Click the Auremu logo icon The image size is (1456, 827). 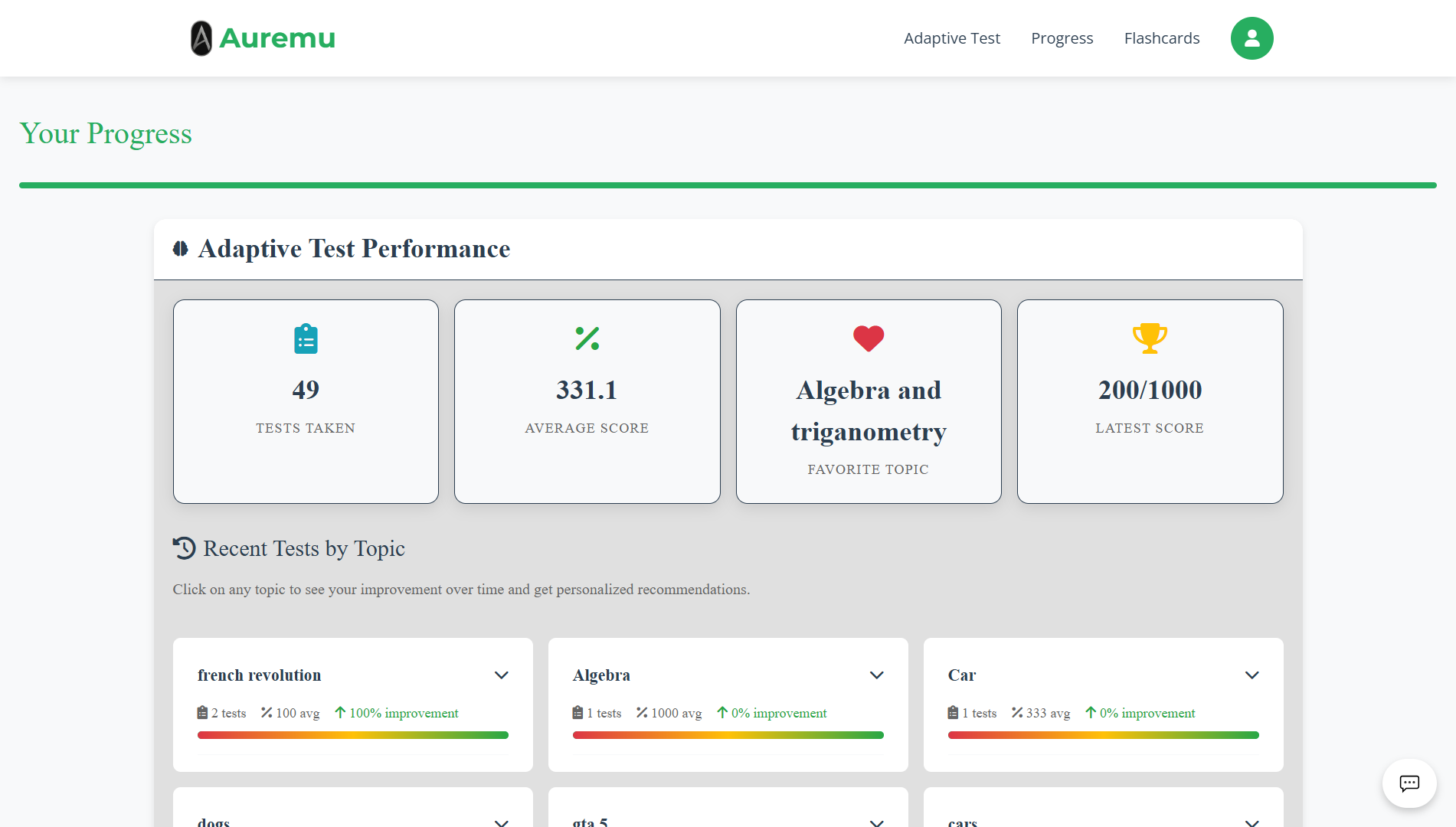(201, 38)
